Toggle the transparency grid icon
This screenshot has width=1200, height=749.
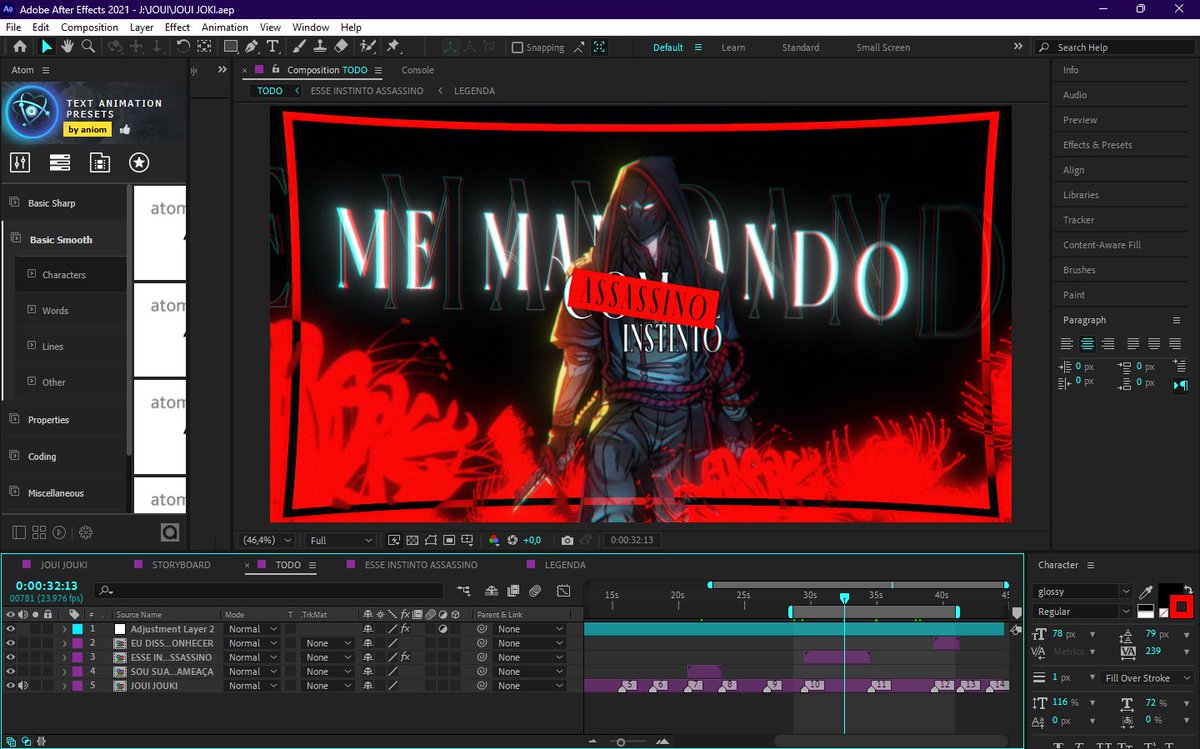point(412,540)
